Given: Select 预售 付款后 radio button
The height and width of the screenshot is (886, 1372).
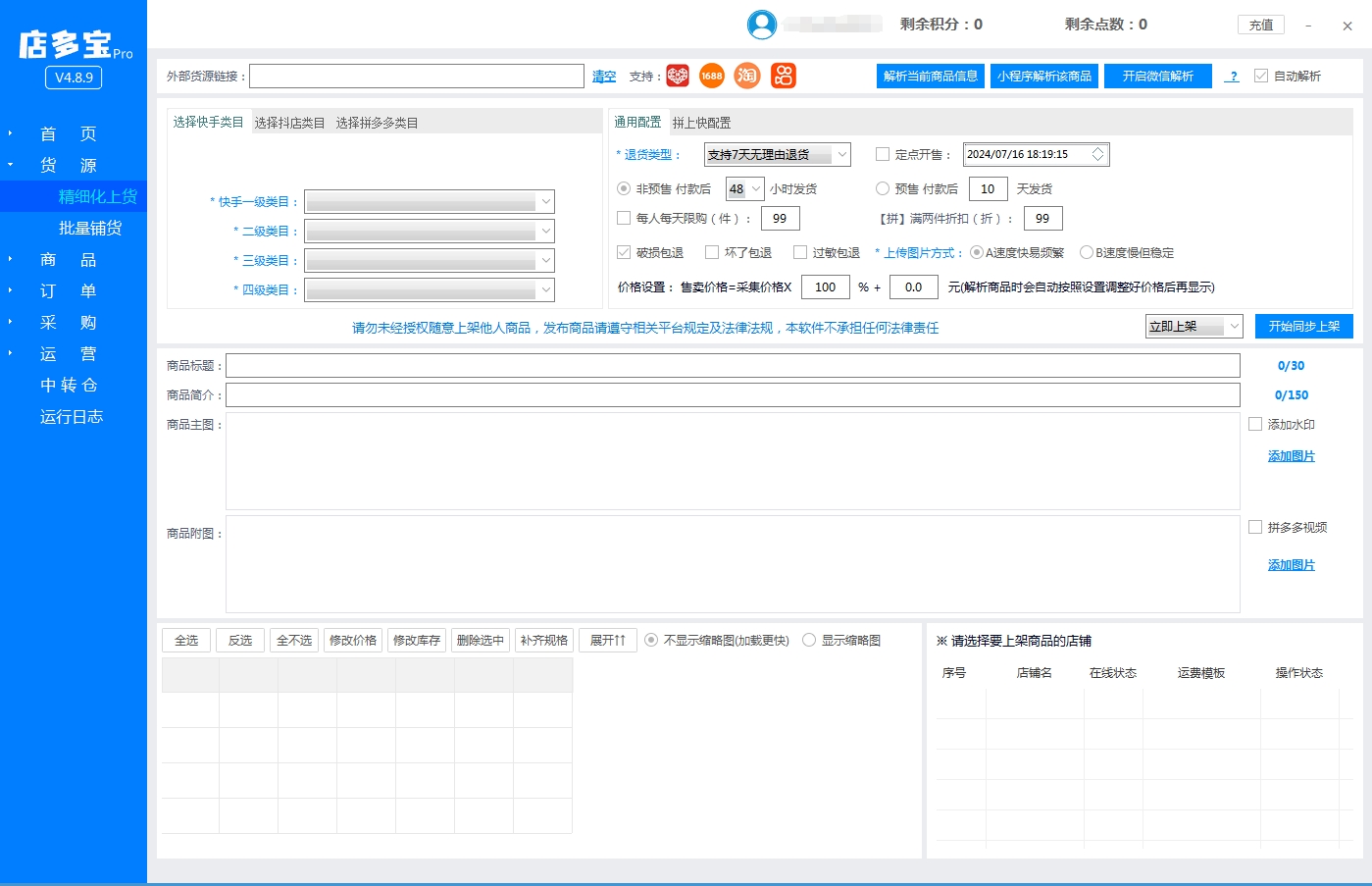Looking at the screenshot, I should tap(883, 188).
